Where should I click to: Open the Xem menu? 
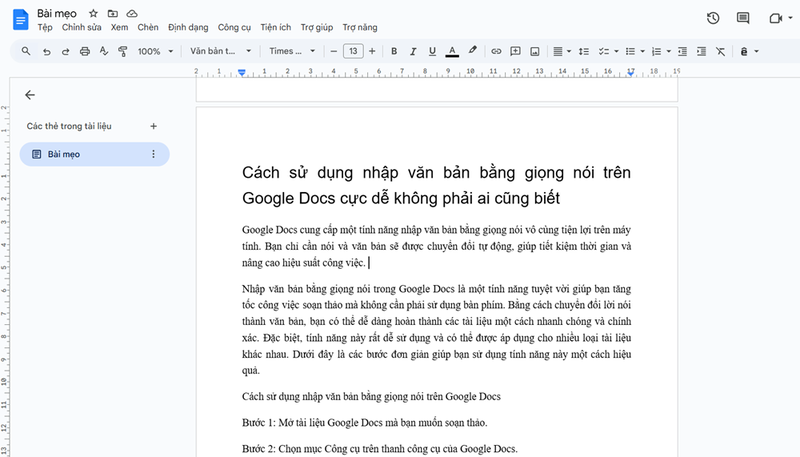pyautogui.click(x=119, y=27)
